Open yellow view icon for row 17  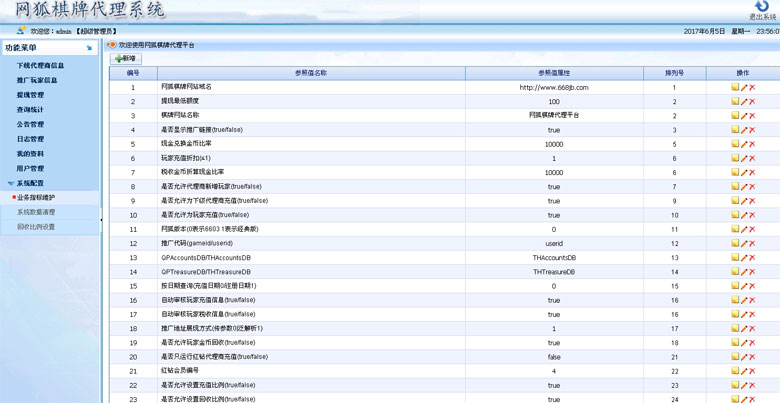point(735,314)
